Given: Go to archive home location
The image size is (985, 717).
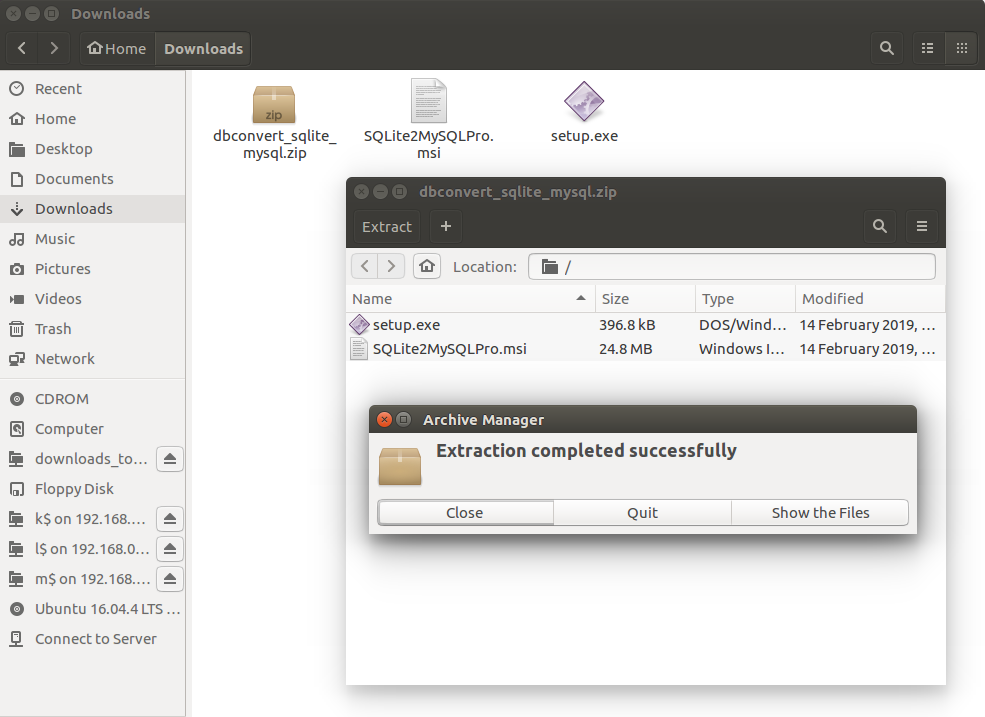Looking at the screenshot, I should (427, 266).
